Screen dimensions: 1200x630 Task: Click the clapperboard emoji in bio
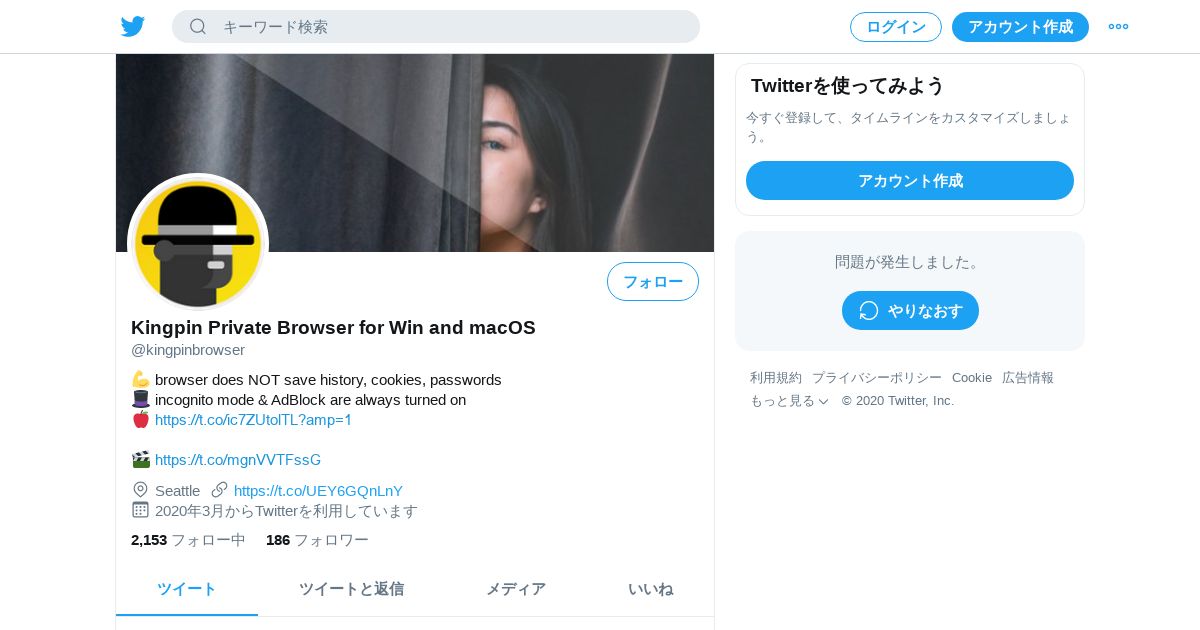140,459
